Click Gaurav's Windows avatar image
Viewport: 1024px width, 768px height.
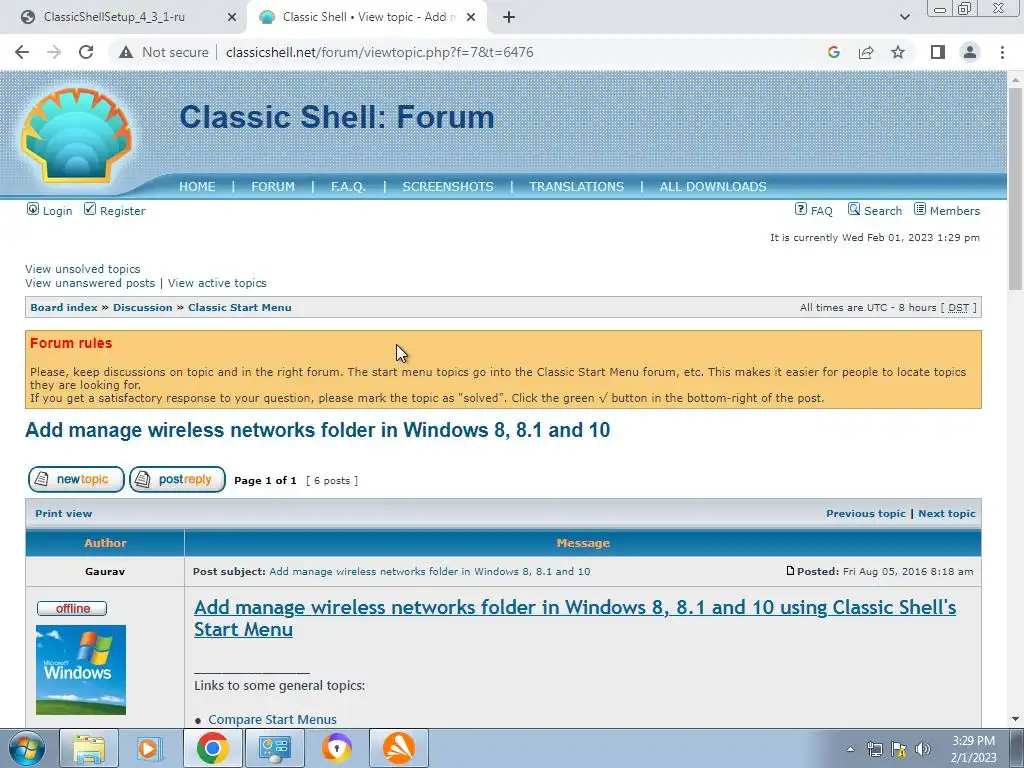coord(81,670)
